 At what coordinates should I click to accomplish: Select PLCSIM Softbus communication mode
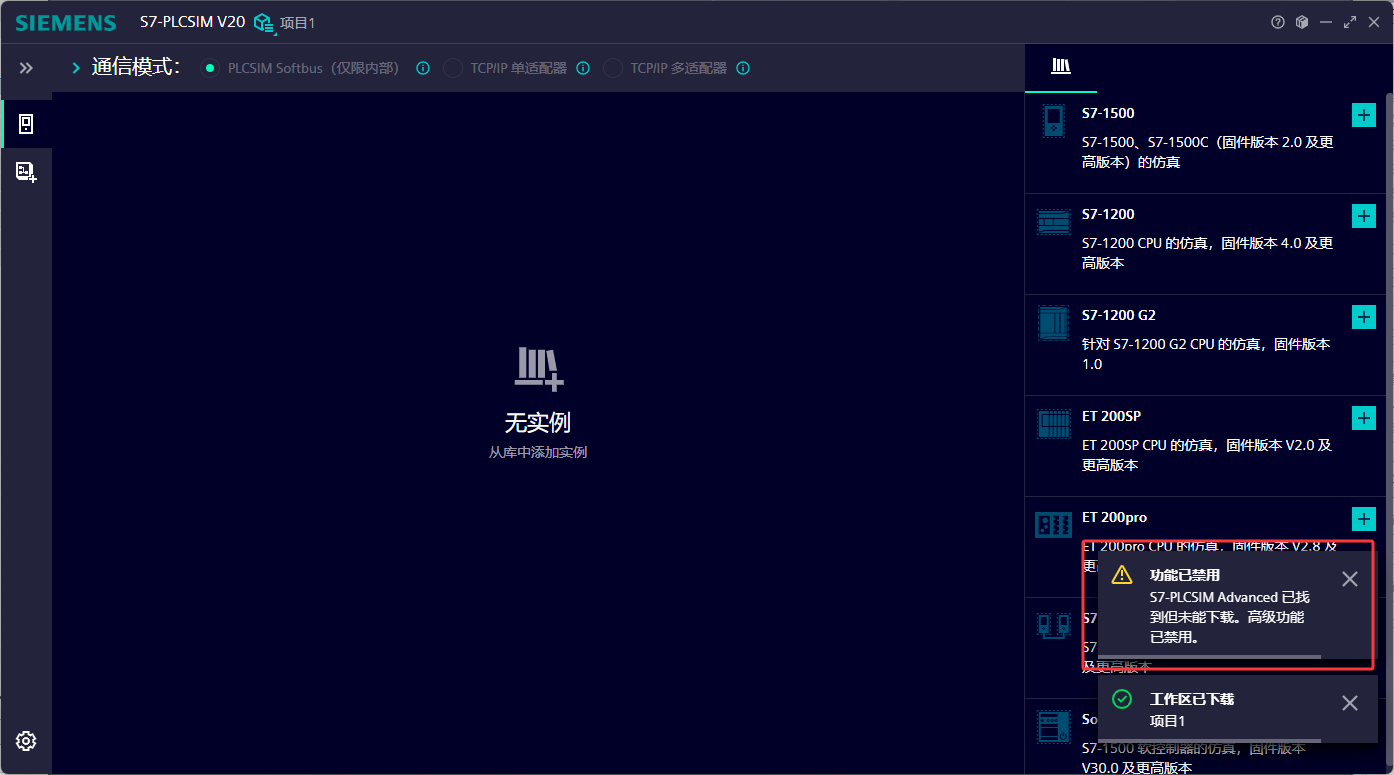209,68
